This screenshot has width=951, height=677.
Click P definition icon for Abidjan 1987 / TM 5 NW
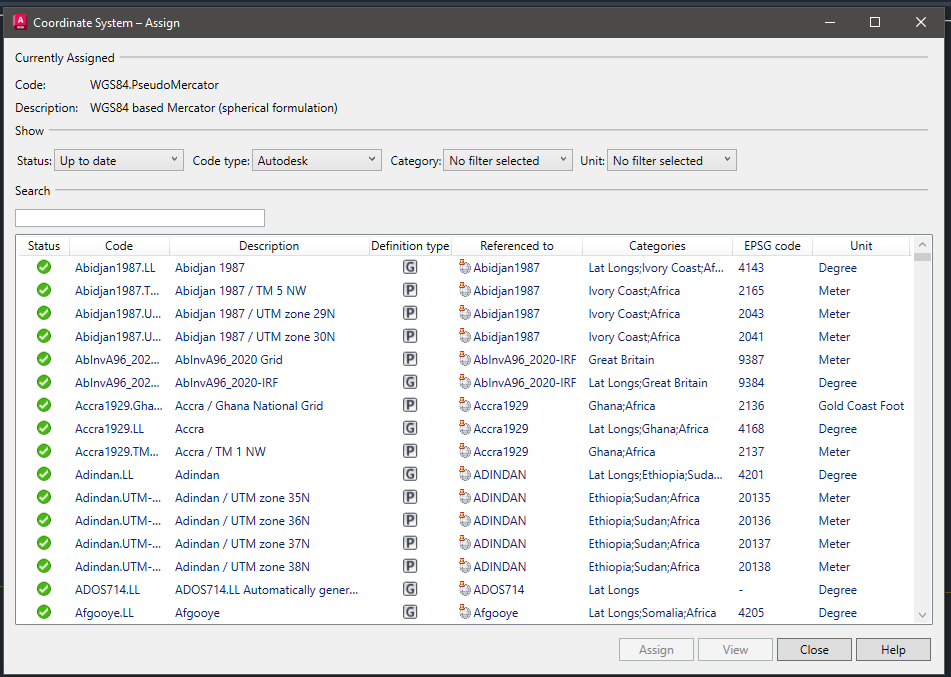[410, 290]
